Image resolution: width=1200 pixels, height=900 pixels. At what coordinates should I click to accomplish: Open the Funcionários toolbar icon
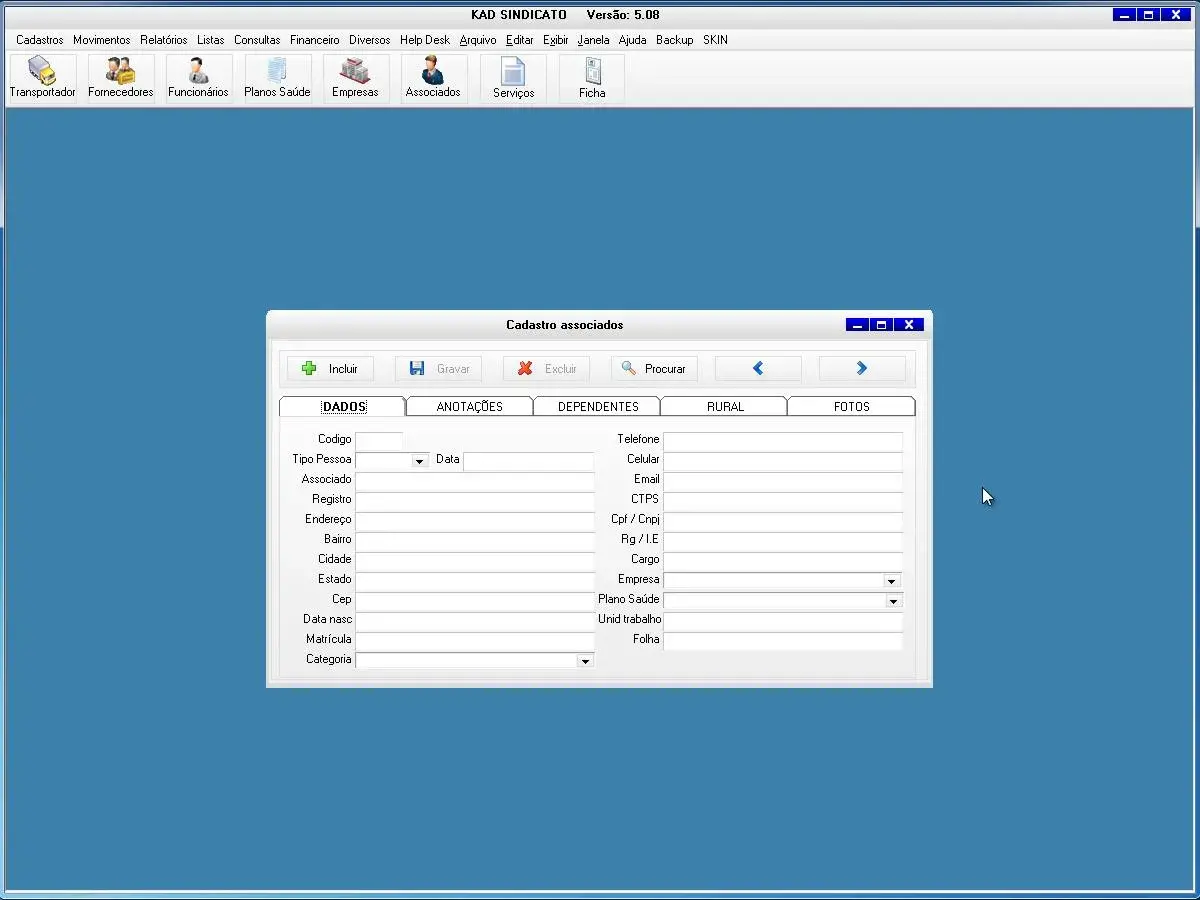198,79
